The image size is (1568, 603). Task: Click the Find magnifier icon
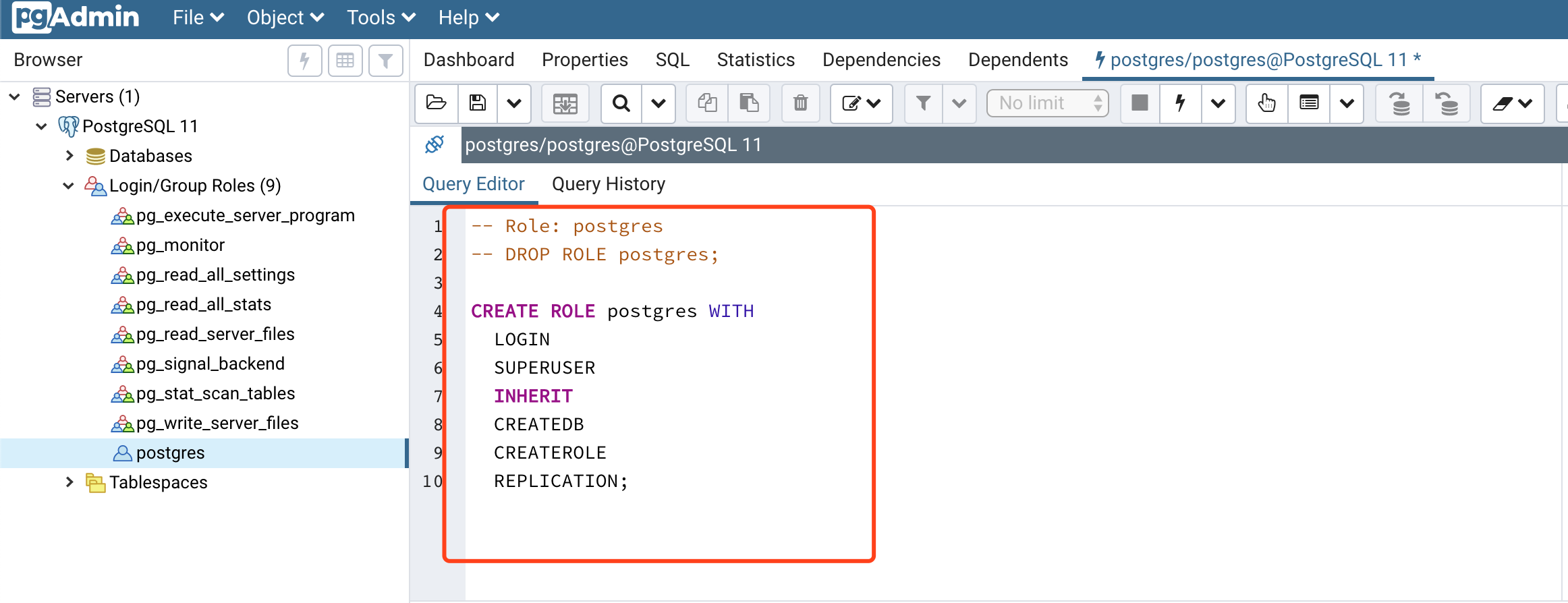coord(621,103)
